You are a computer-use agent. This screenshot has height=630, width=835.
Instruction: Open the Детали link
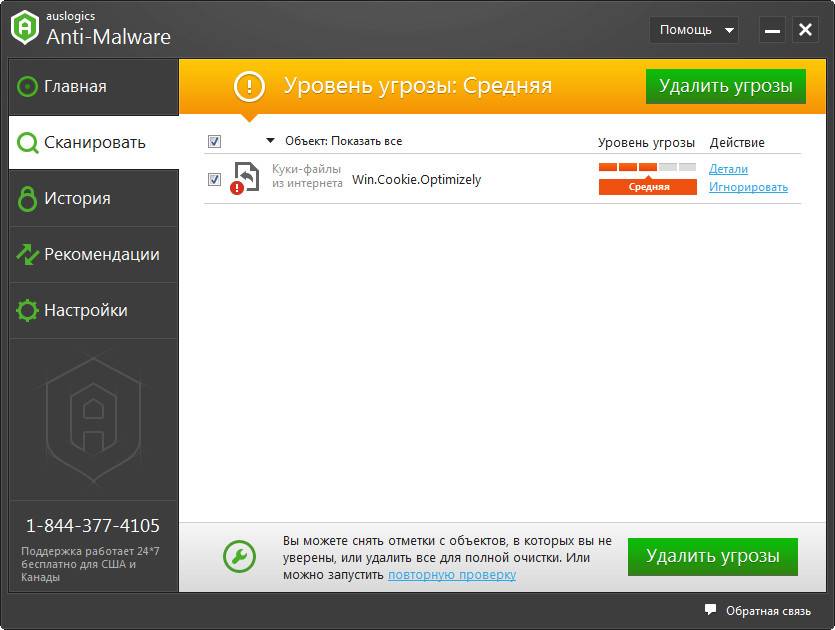click(728, 169)
